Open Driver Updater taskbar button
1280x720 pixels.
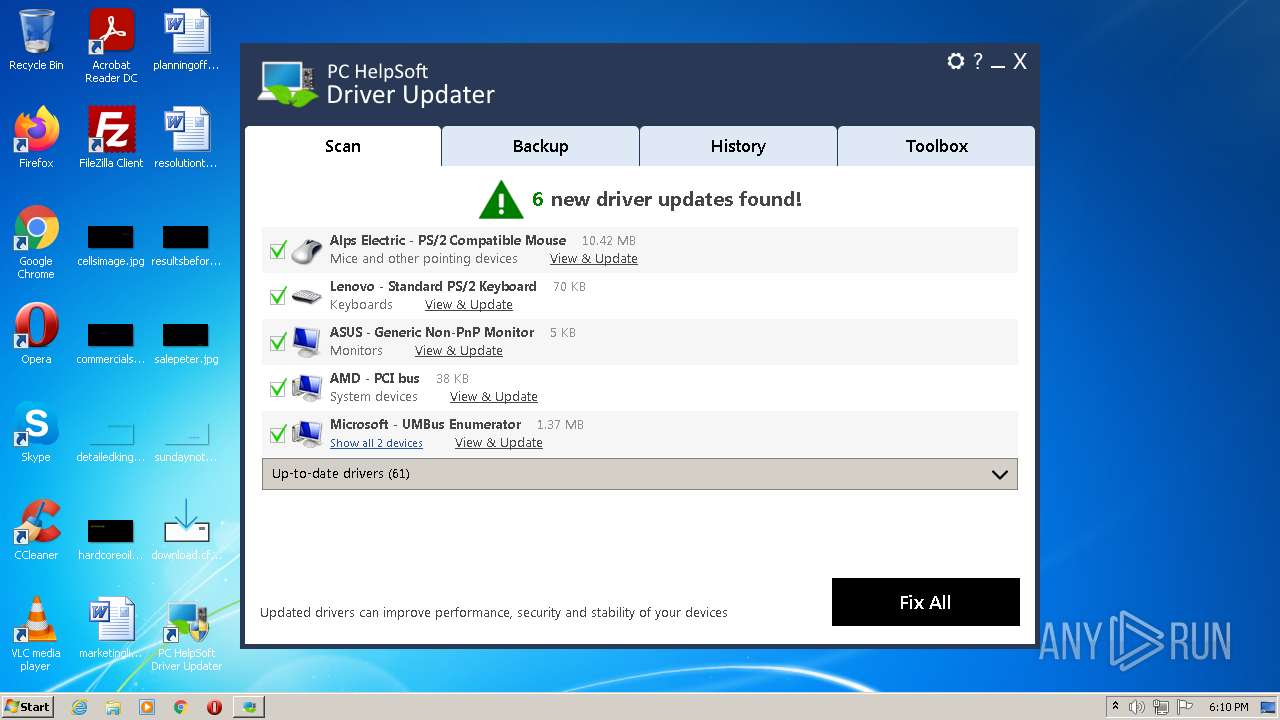249,707
